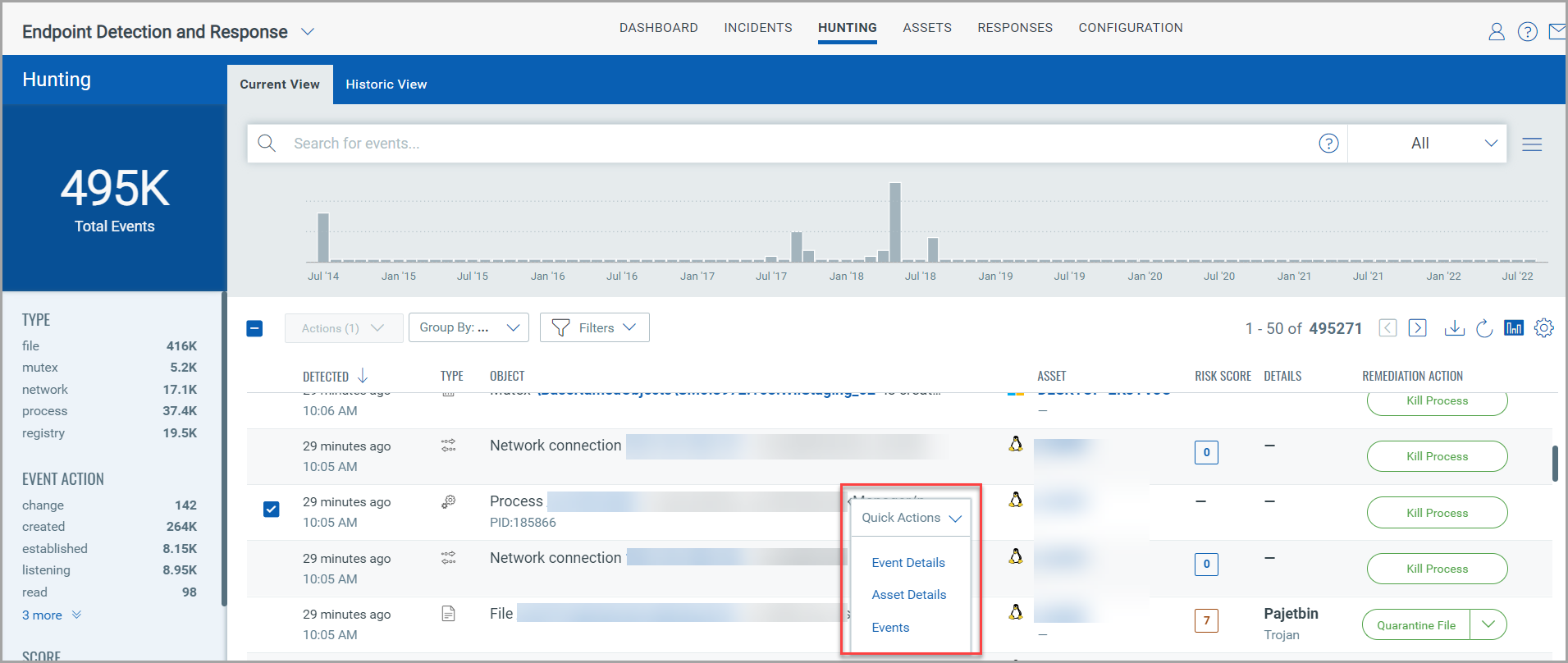Expand 3 more event actions
1568x663 pixels.
coord(52,615)
